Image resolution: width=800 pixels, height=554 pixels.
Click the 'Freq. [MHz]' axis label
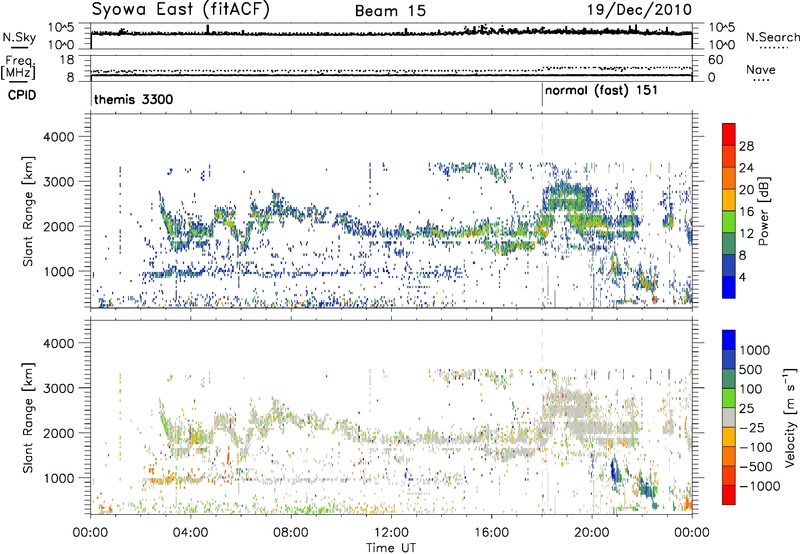[18, 67]
